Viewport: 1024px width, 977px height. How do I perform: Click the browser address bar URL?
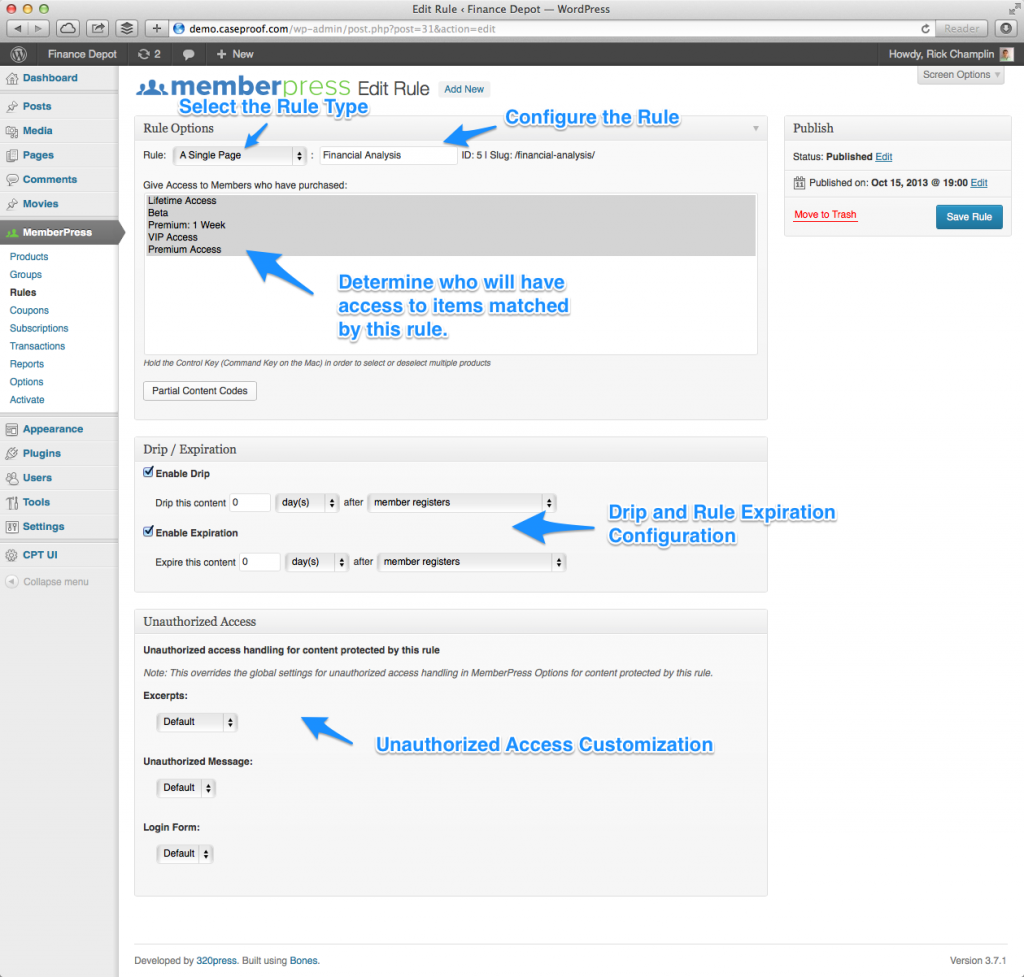[x=342, y=29]
